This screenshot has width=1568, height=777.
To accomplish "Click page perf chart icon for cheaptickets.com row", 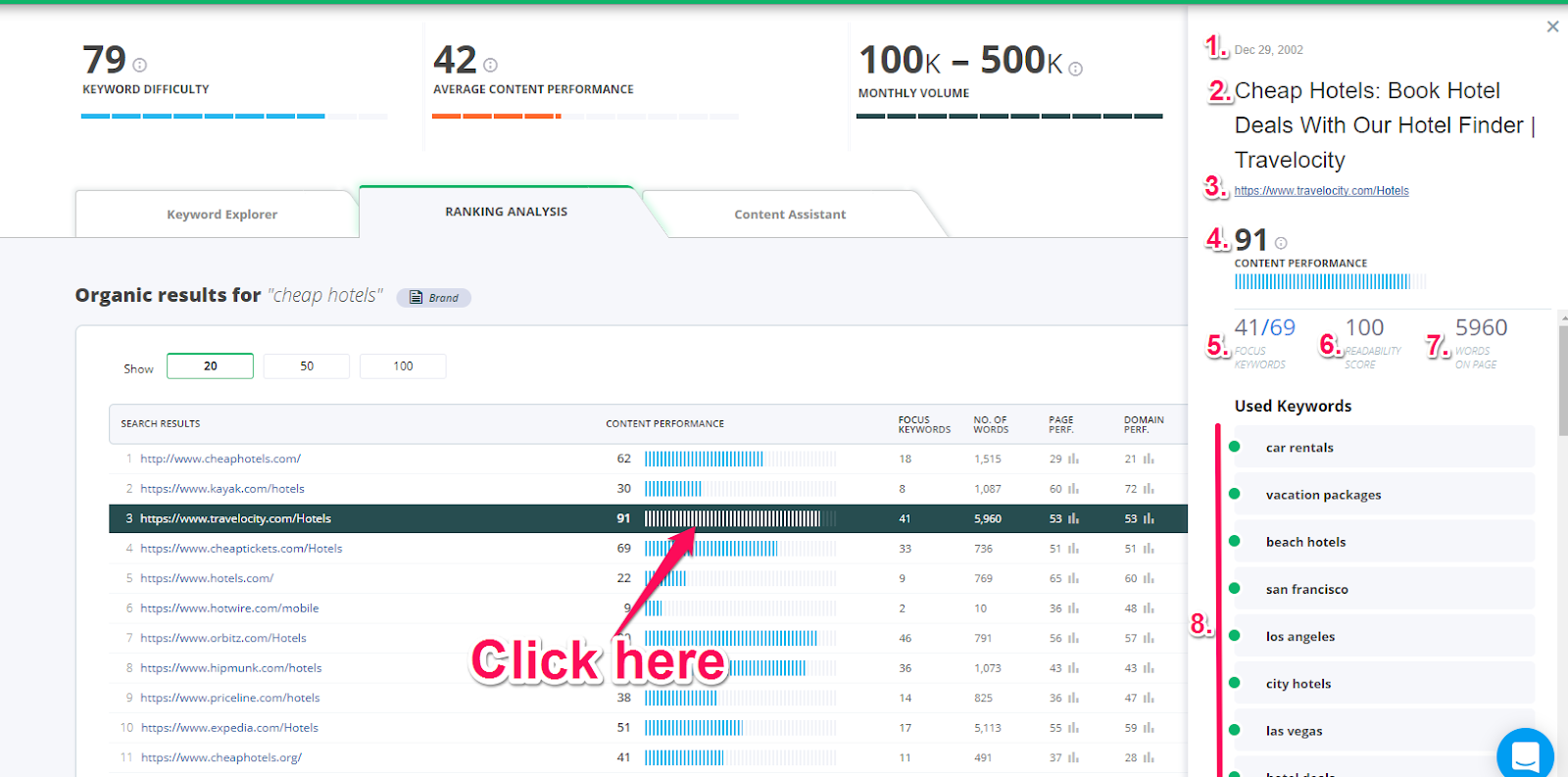I will click(x=1073, y=549).
